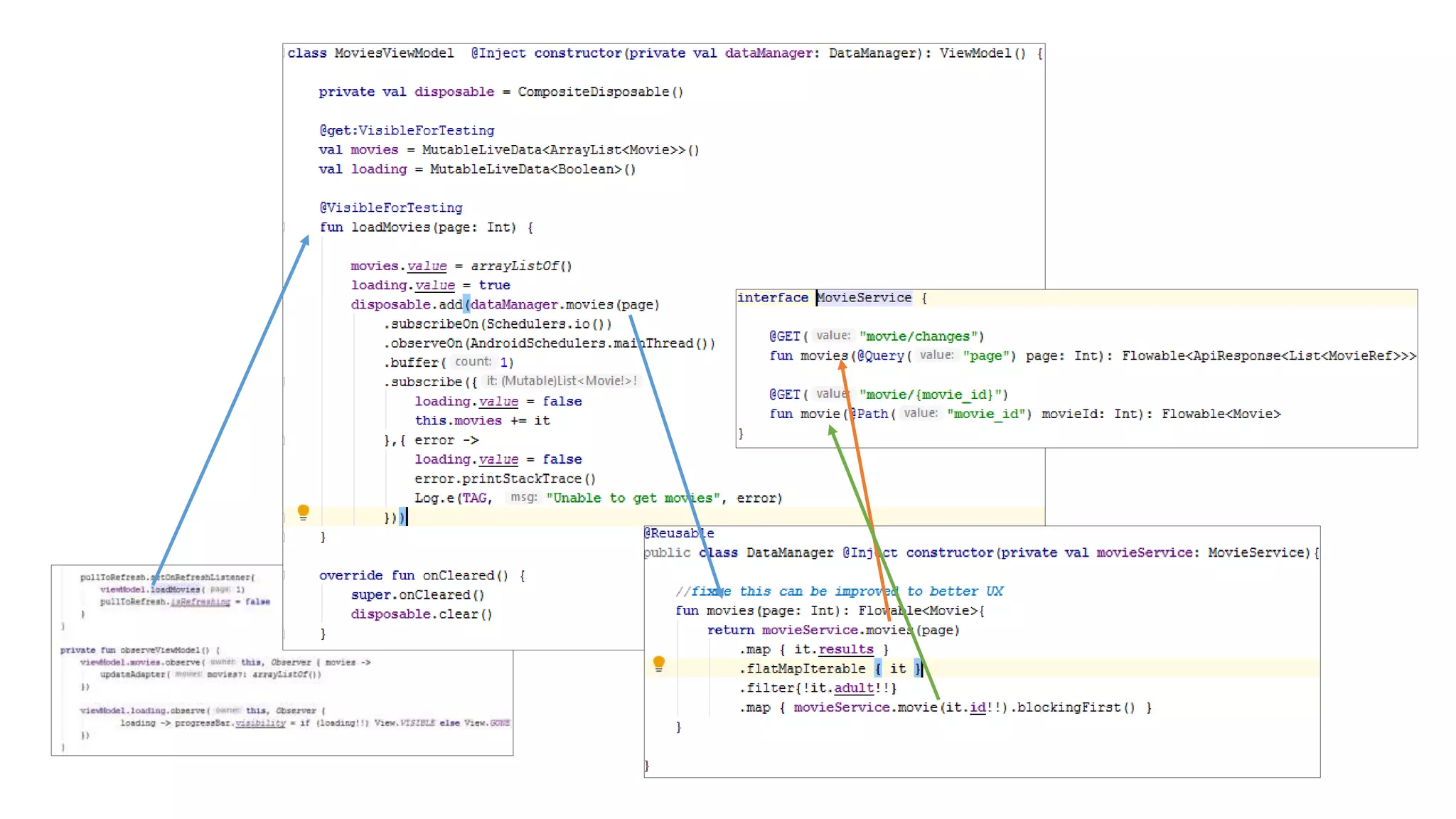Image resolution: width=1456 pixels, height=819 pixels.
Task: Click the 'it: (Mutable)List<Movie!>!' inlay hint
Action: point(561,381)
